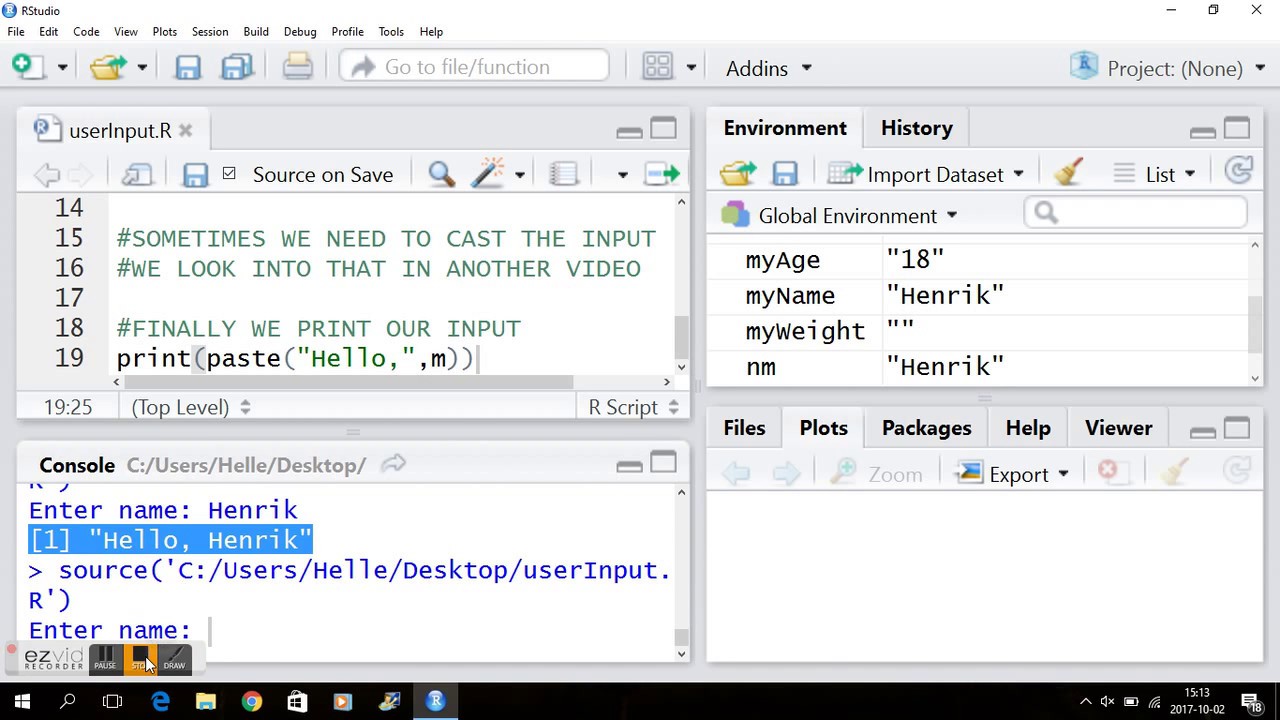Open the Debug menu
This screenshot has width=1280, height=720.
coord(300,31)
